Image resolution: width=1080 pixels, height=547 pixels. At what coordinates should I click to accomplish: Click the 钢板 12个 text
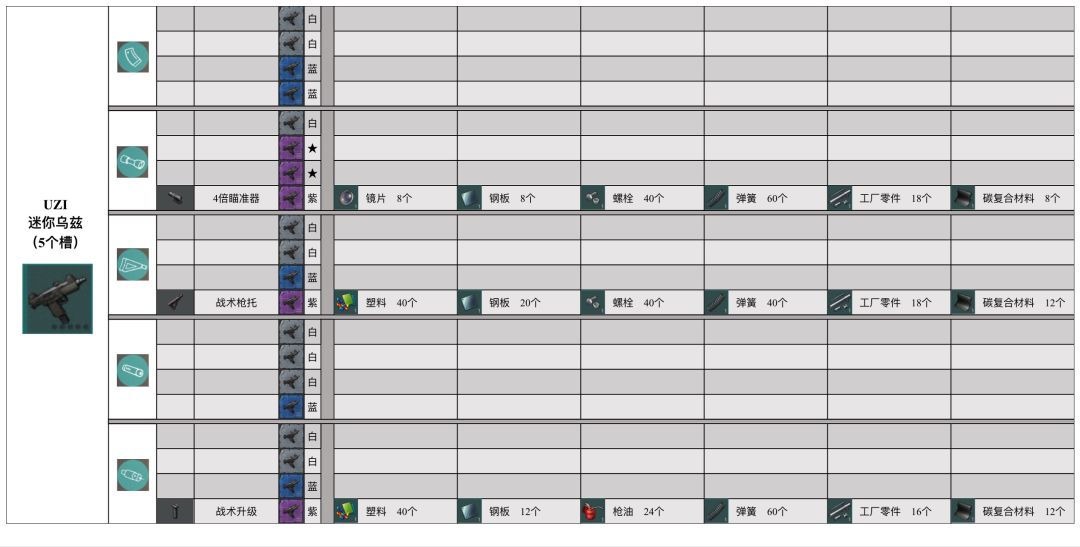point(515,512)
